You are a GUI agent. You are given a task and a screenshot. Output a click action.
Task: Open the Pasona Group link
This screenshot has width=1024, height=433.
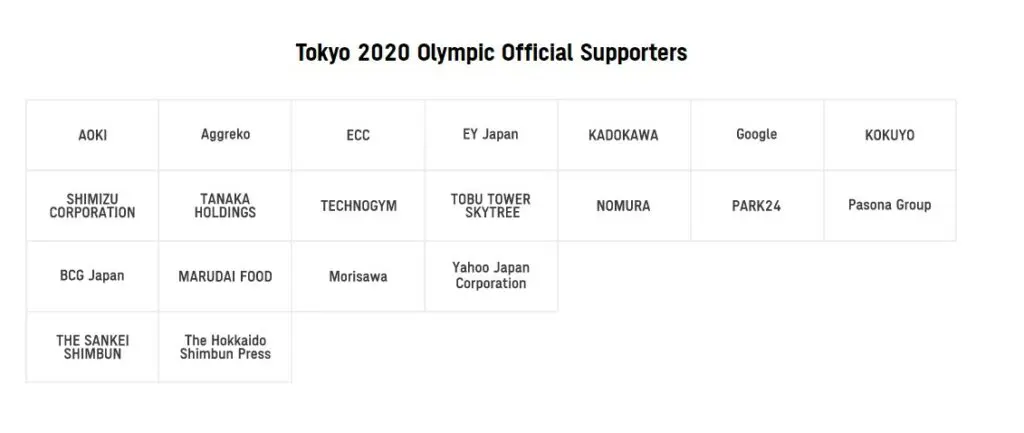[x=889, y=206]
